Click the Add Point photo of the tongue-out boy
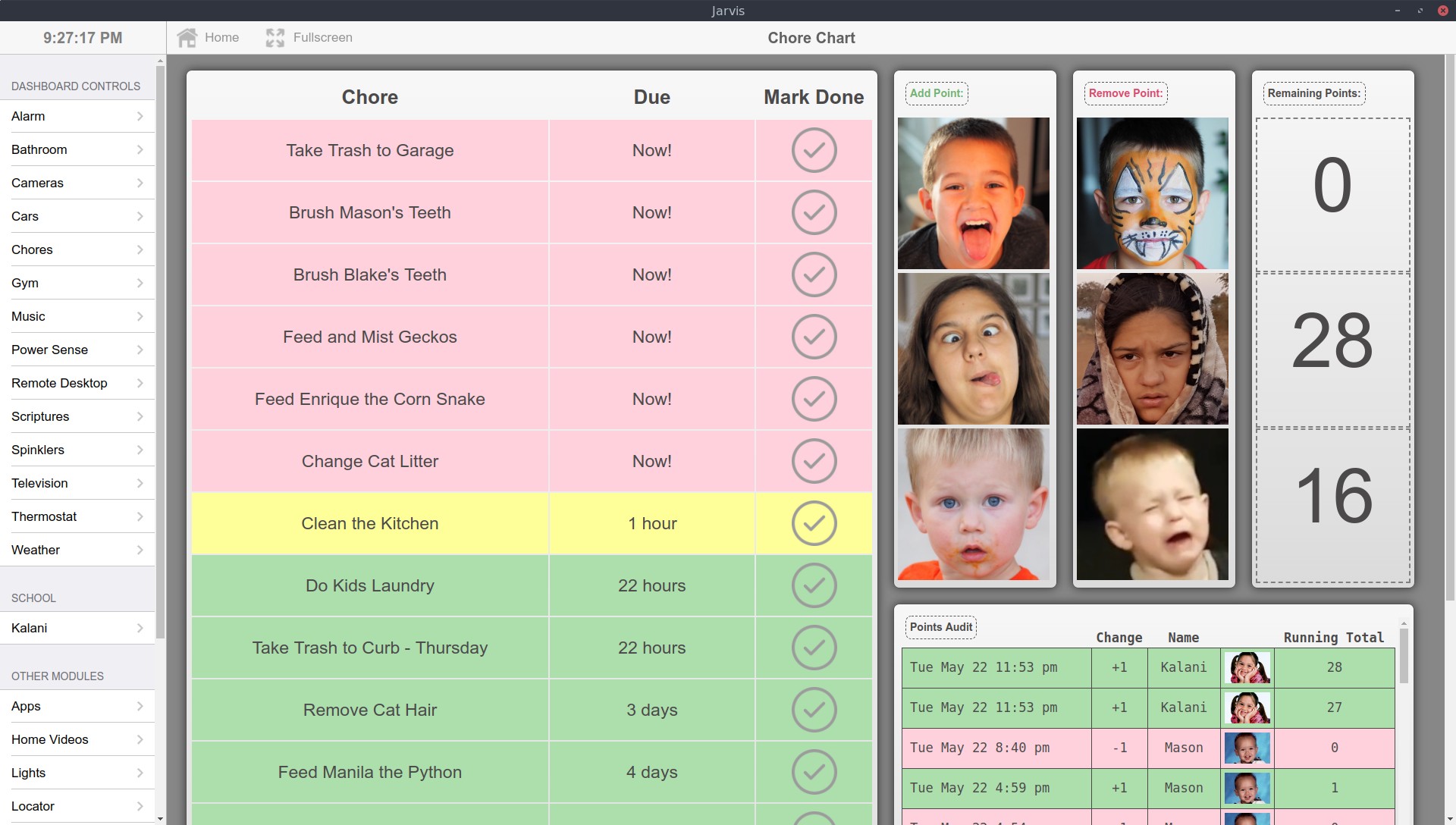This screenshot has height=825, width=1456. click(974, 193)
